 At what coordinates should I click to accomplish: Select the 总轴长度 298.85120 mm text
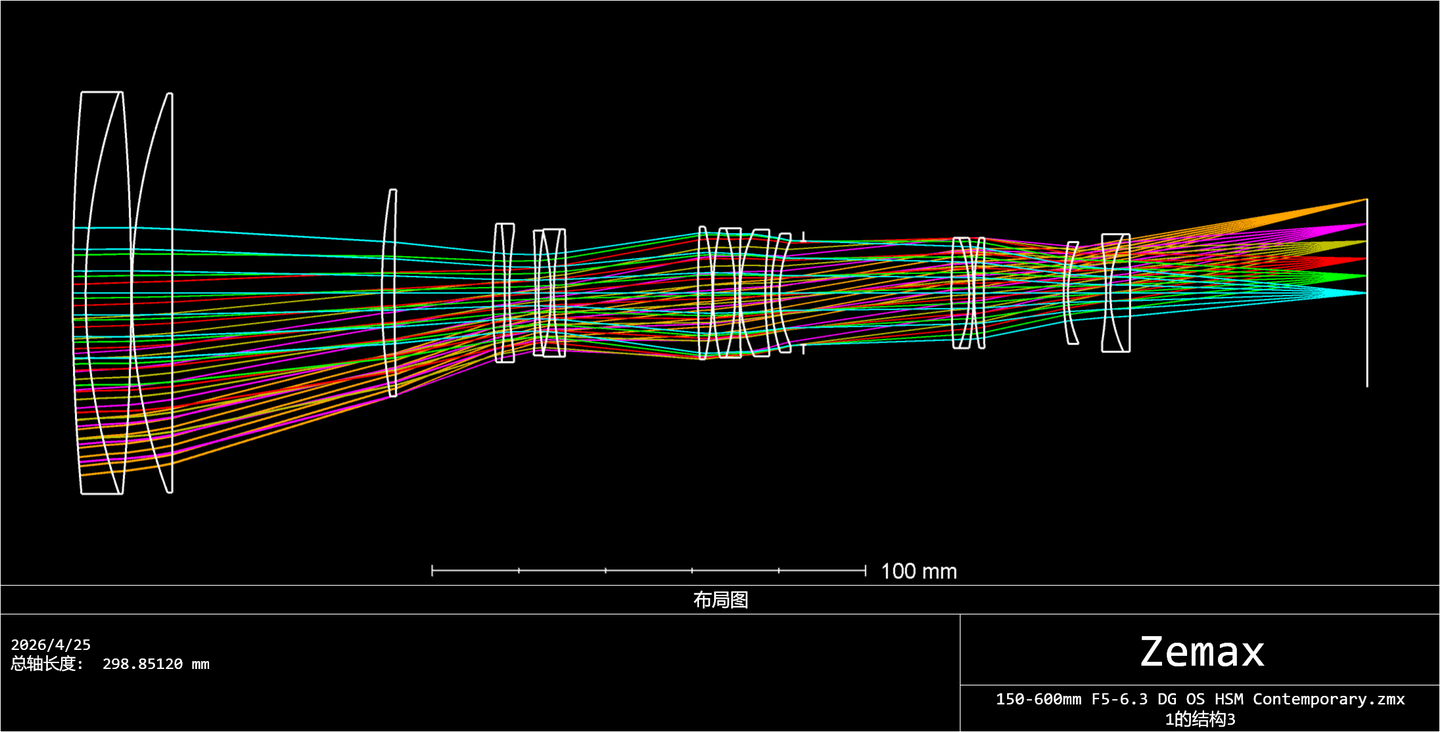tap(110, 664)
